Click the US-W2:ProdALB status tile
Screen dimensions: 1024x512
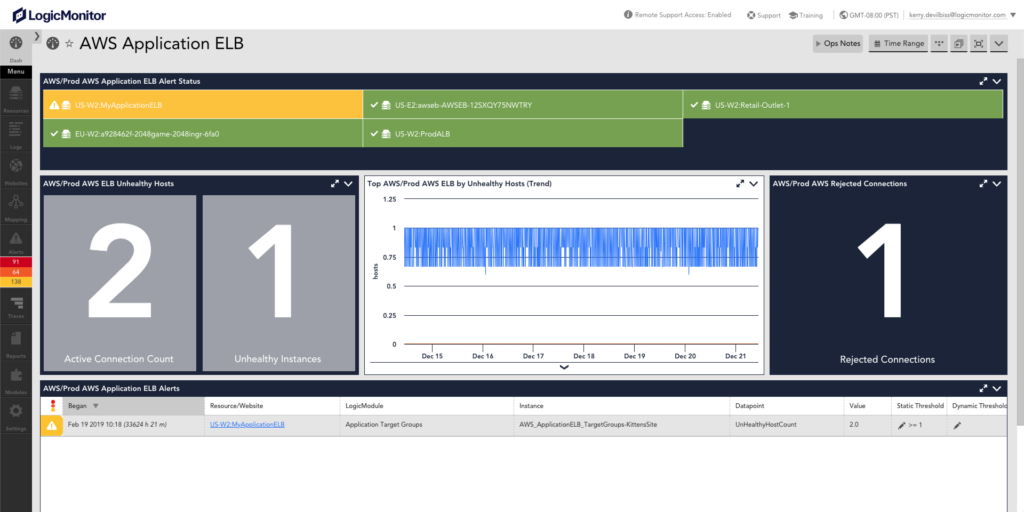click(x=522, y=133)
